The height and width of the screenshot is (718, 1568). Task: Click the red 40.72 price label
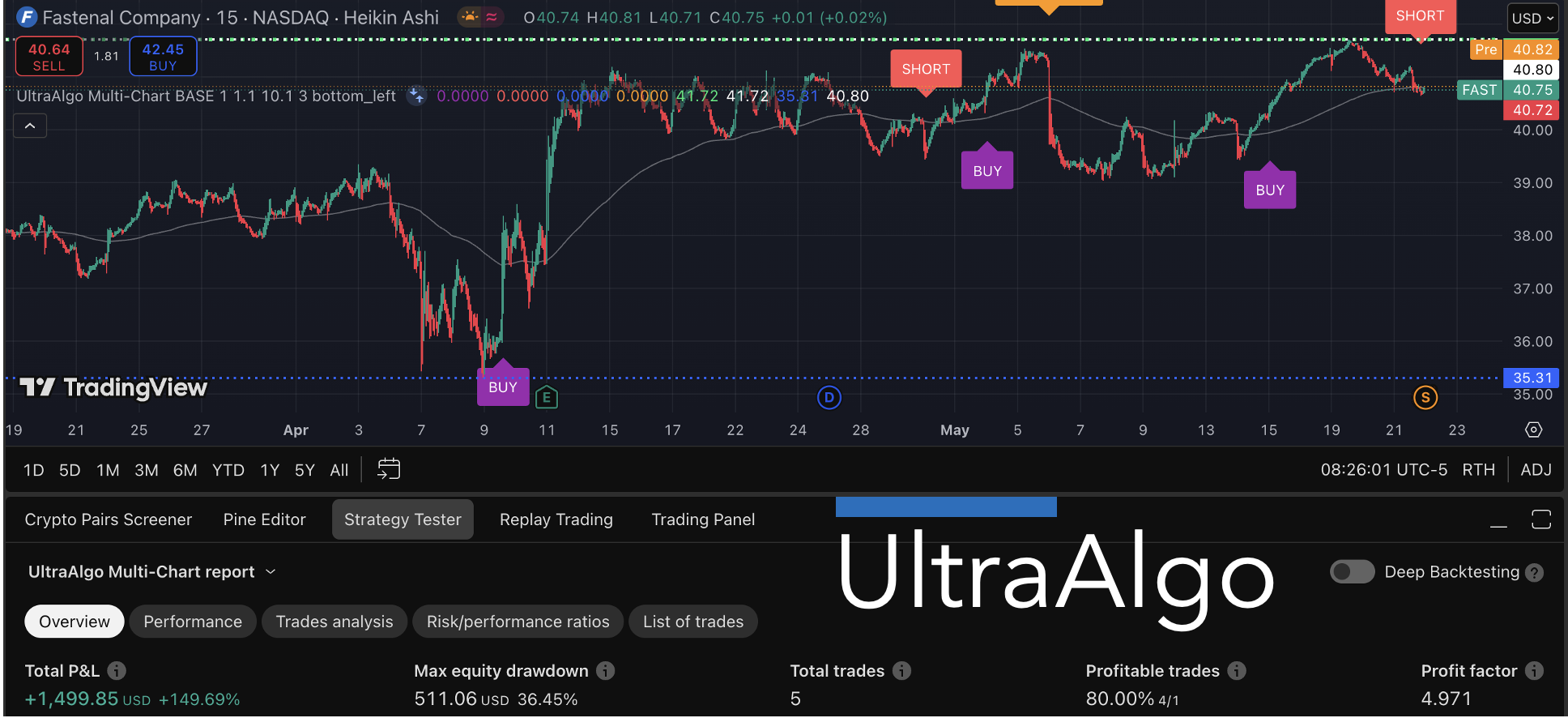point(1531,110)
